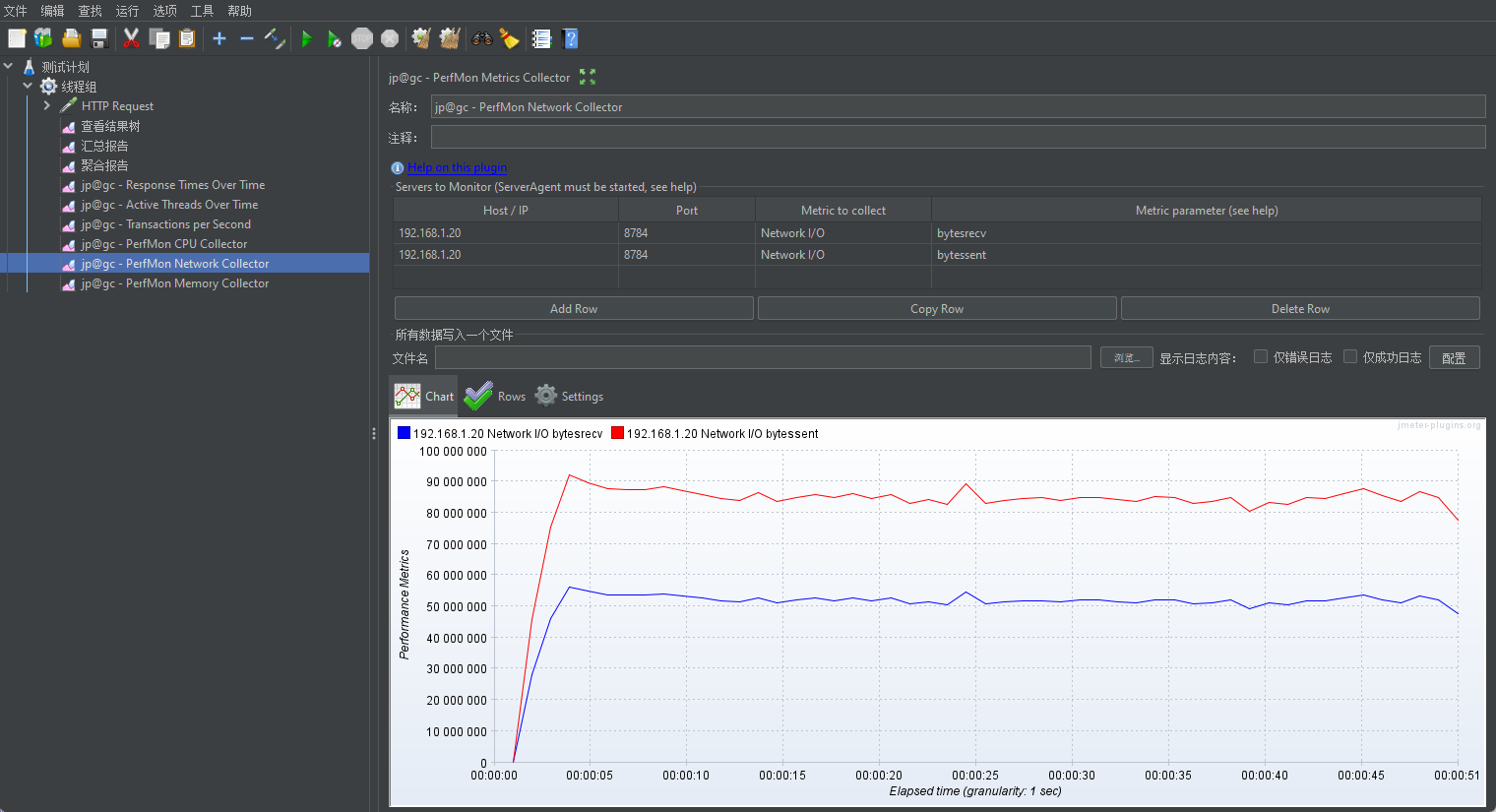This screenshot has height=812, width=1496.
Task: Open the 编辑 menu
Action: (53, 11)
